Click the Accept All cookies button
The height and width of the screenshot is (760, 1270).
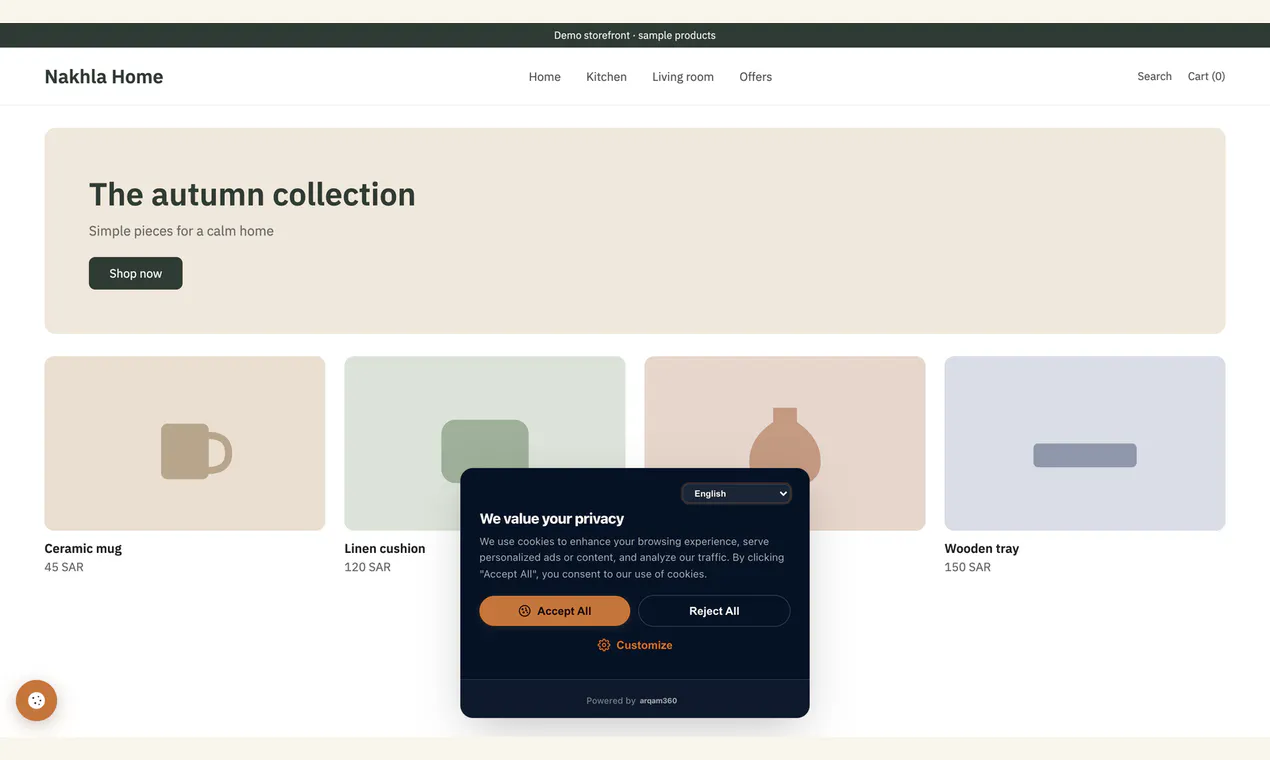coord(555,611)
